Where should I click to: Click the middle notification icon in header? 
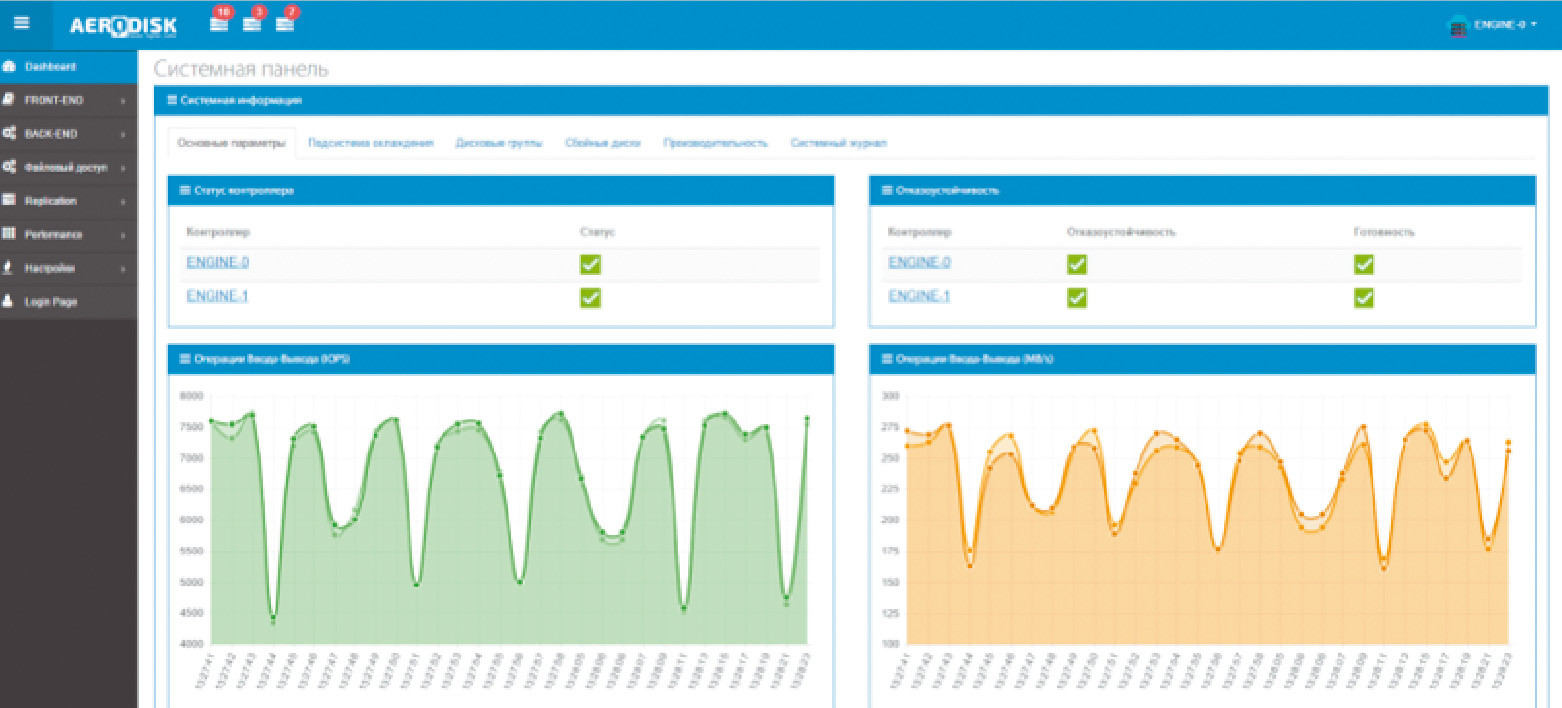(x=252, y=24)
